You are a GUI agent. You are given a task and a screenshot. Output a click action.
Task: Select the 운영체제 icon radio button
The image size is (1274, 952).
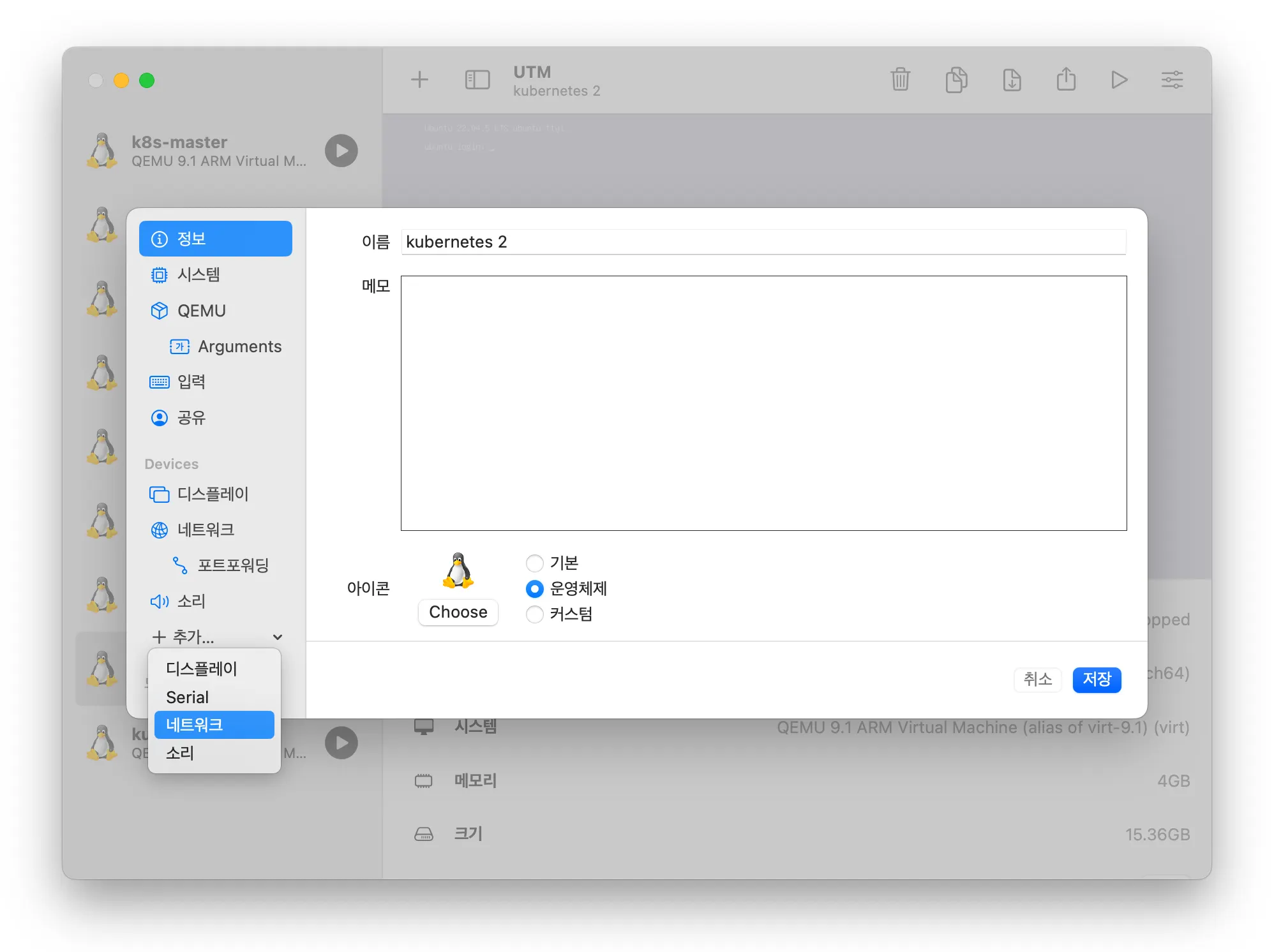pyautogui.click(x=534, y=588)
